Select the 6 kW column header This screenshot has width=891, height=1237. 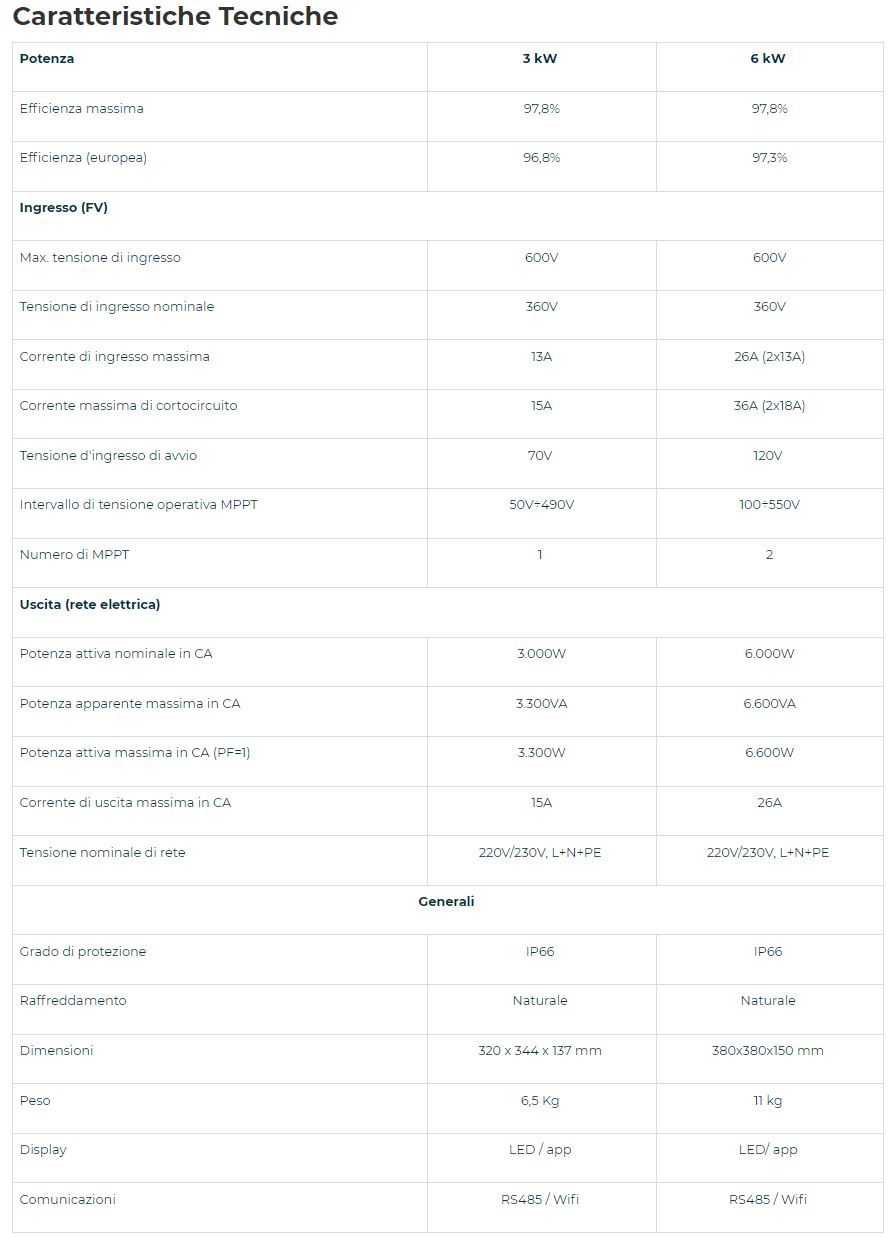coord(768,59)
